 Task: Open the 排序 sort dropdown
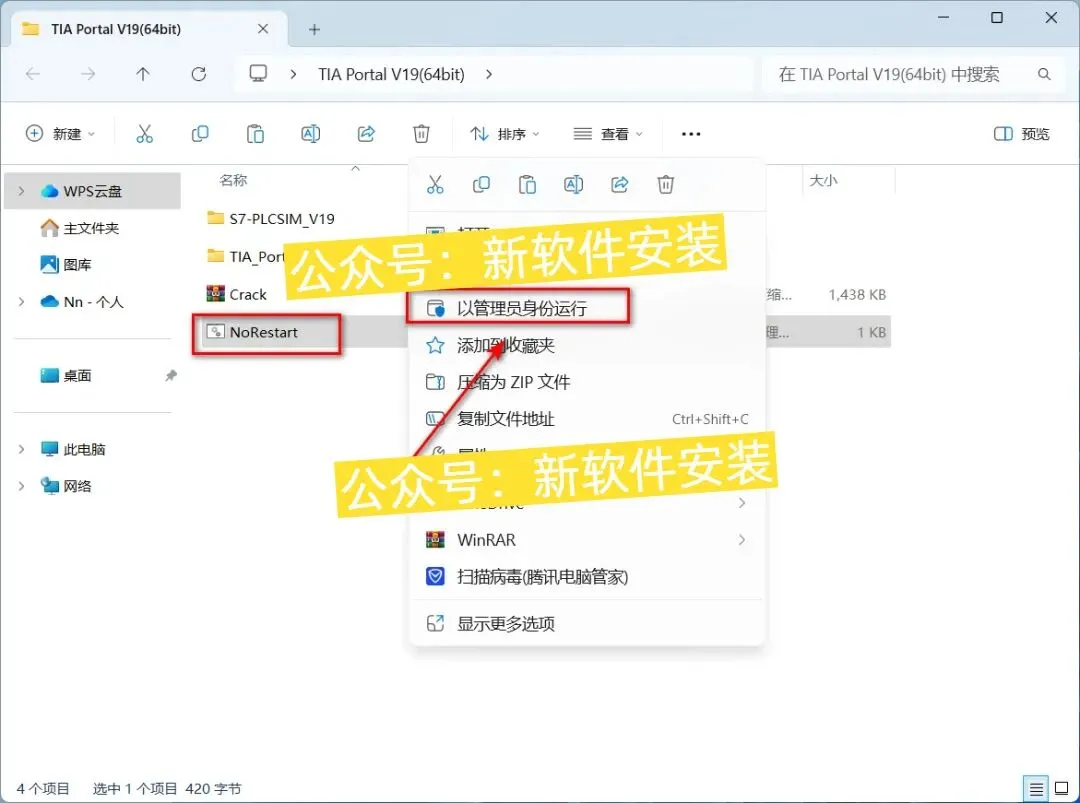pos(504,134)
